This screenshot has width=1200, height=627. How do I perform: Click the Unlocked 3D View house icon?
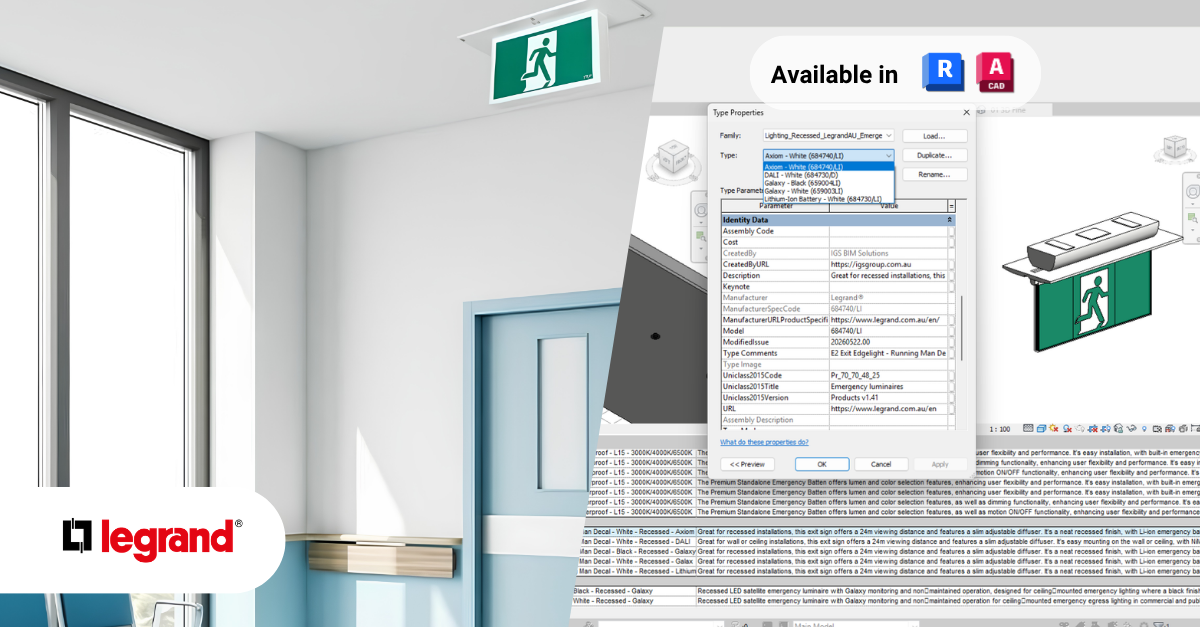point(1119,429)
